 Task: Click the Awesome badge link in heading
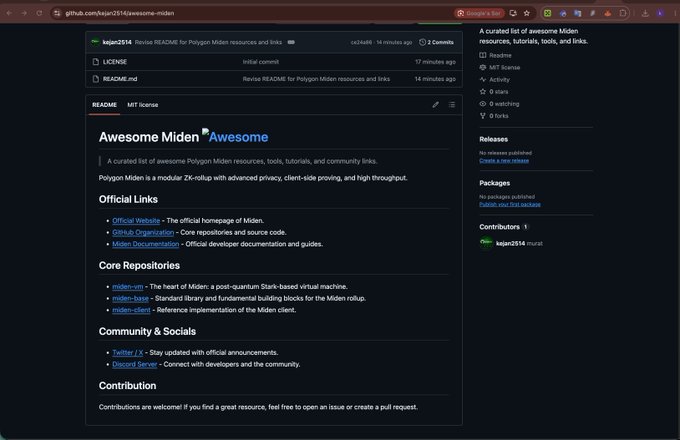click(235, 136)
